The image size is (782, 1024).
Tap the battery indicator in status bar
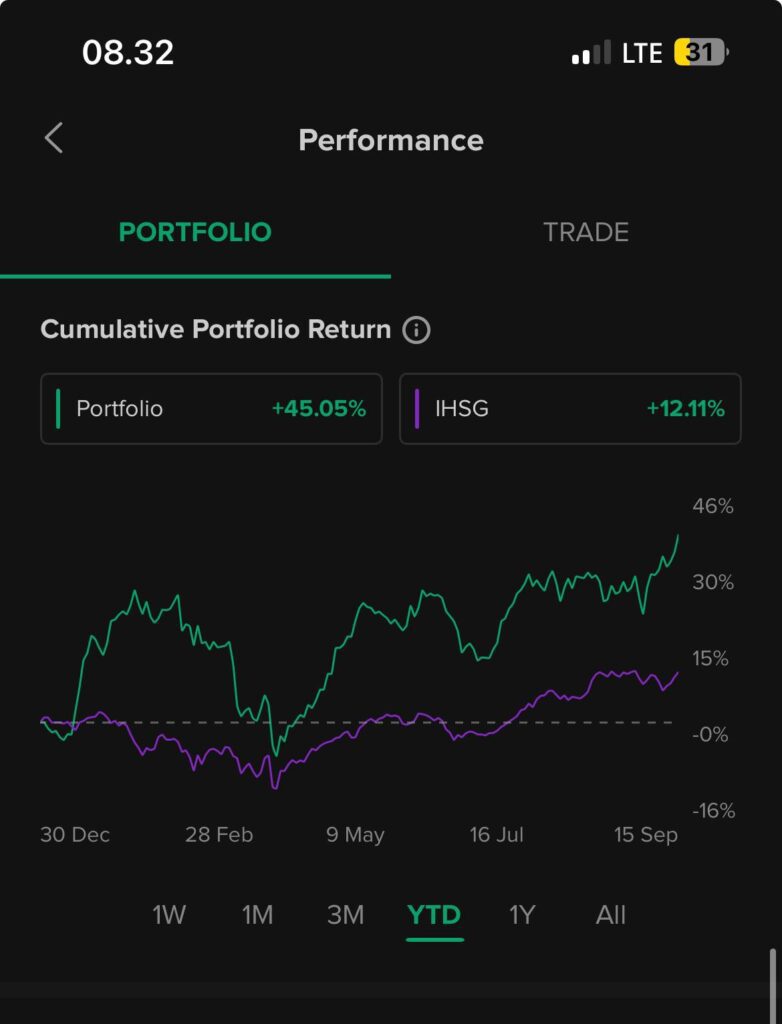click(x=702, y=53)
